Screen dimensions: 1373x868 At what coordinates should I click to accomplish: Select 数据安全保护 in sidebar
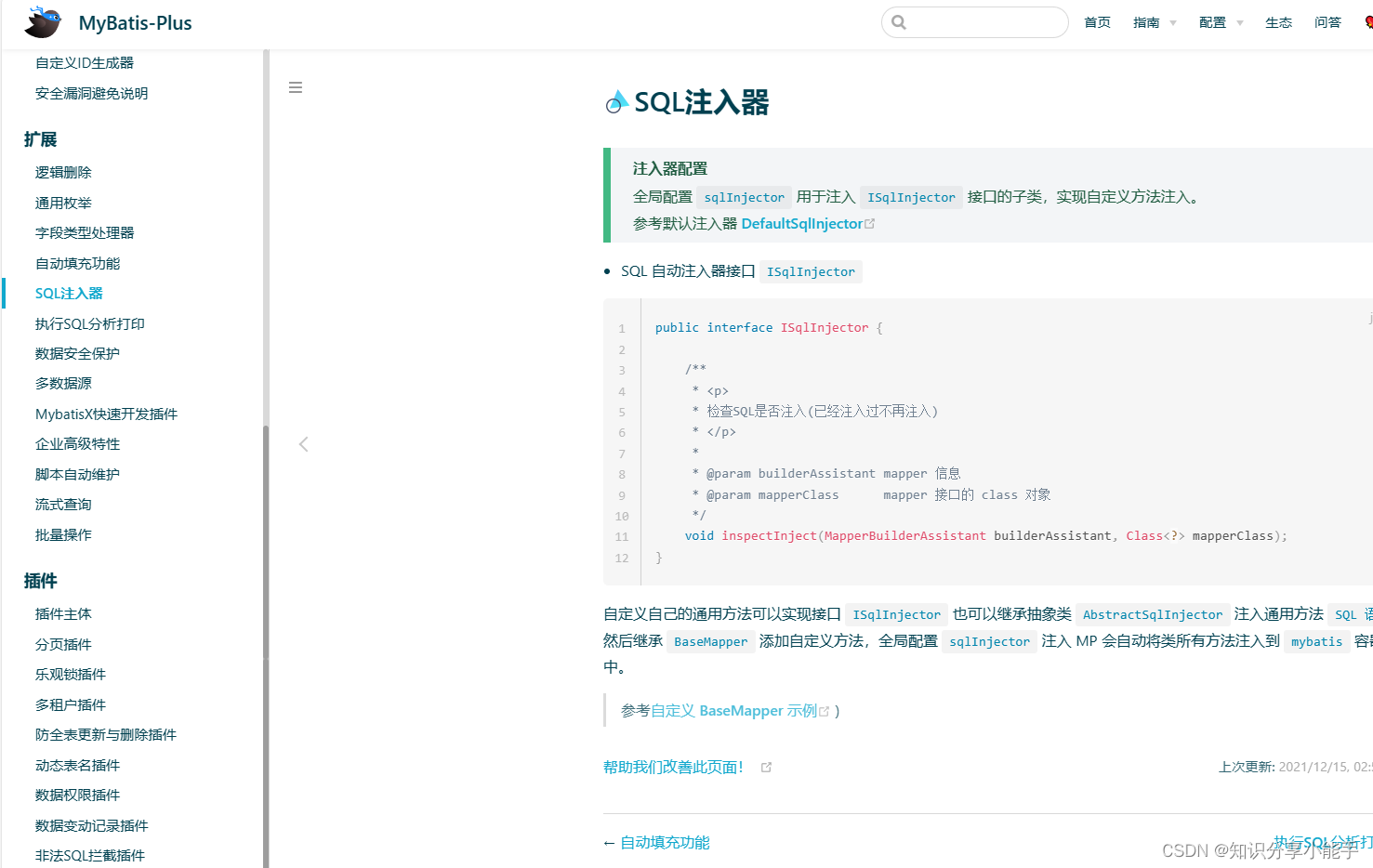pyautogui.click(x=77, y=354)
